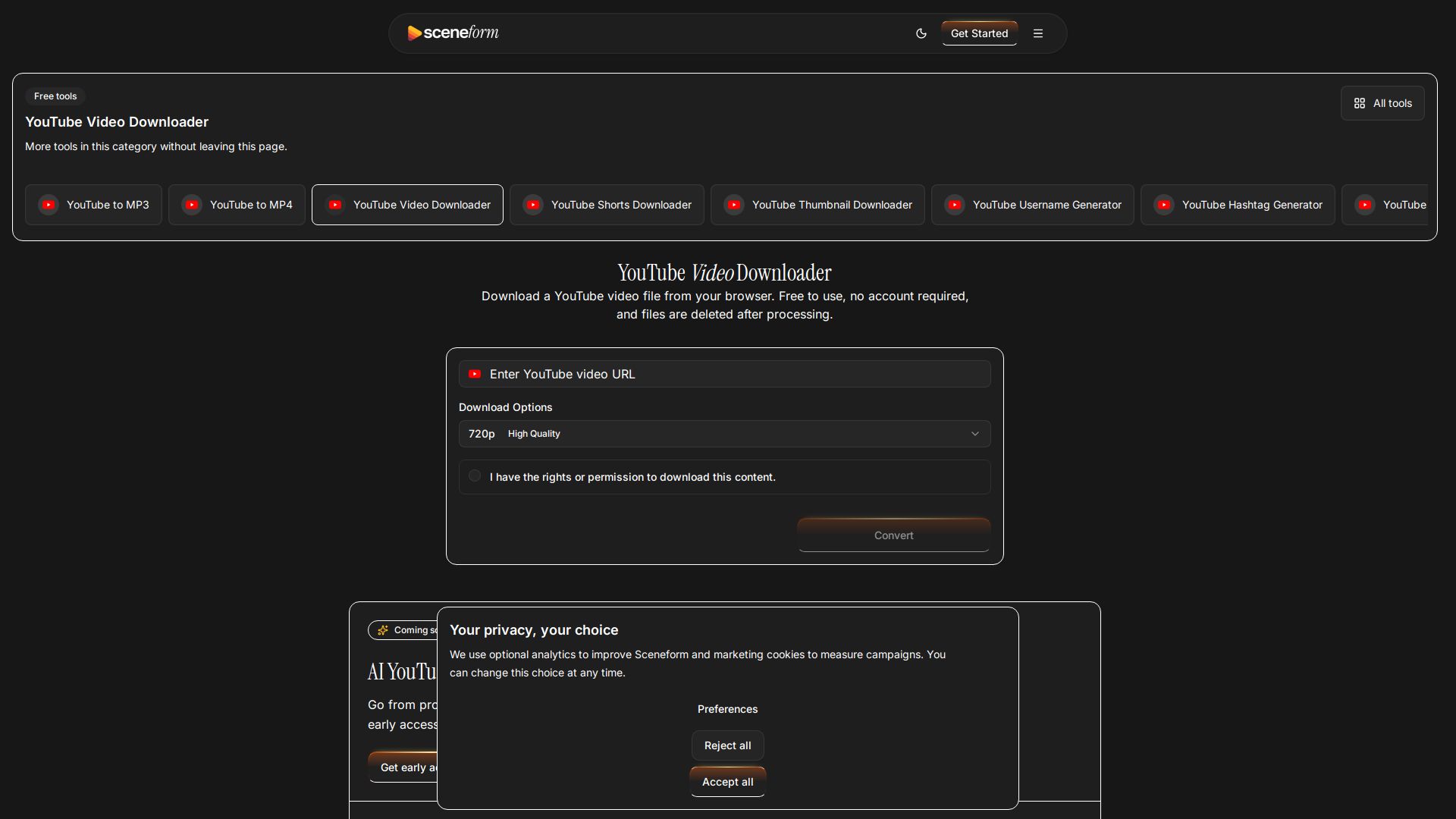Screen dimensions: 1456x819
Task: Click the Free tools badge
Action: coord(55,96)
